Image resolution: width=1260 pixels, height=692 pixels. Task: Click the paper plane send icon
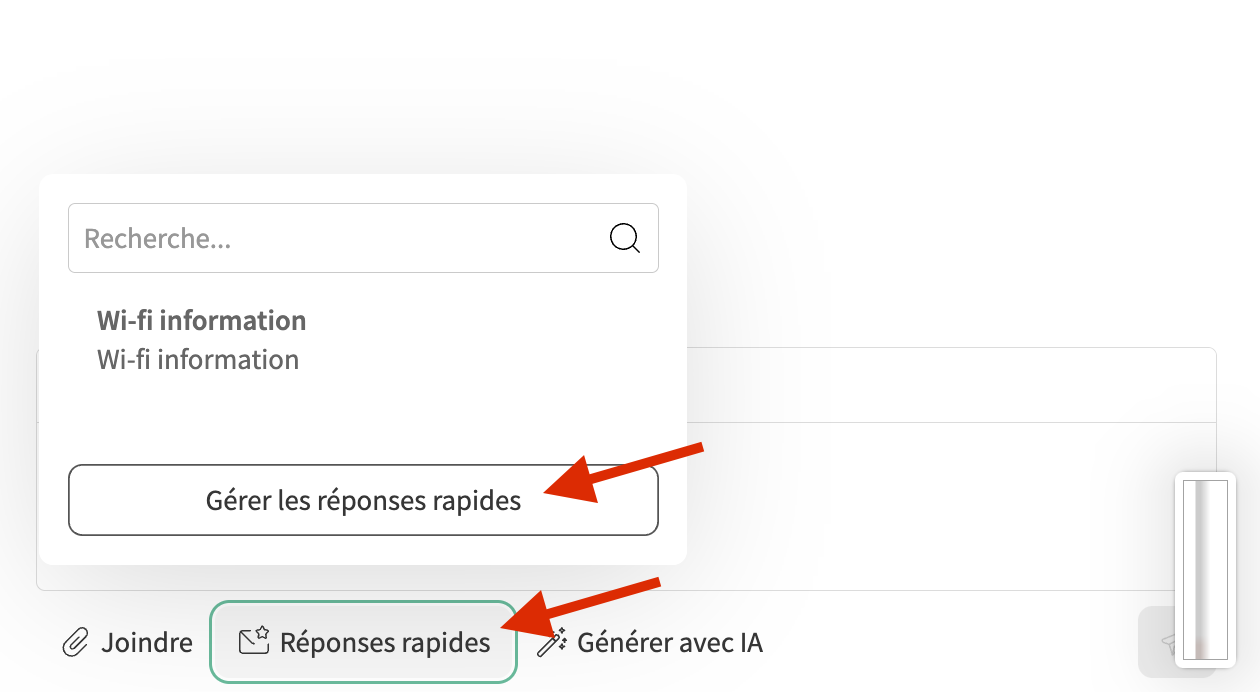1166,644
